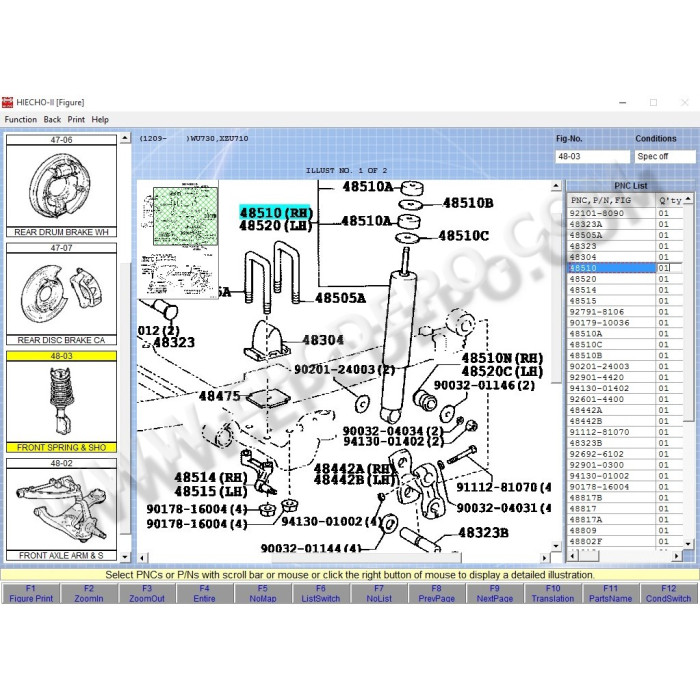Click the Q'ty column header
Viewport: 700px width, 700px height.
point(670,200)
